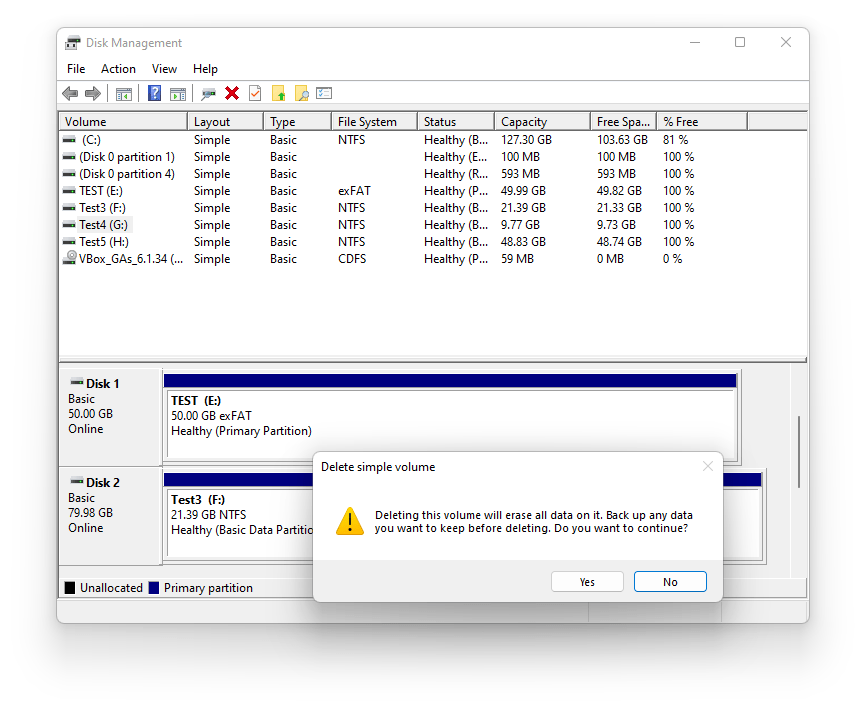
Task: Select the VBox_GAs CD drive icon
Action: (x=70, y=258)
